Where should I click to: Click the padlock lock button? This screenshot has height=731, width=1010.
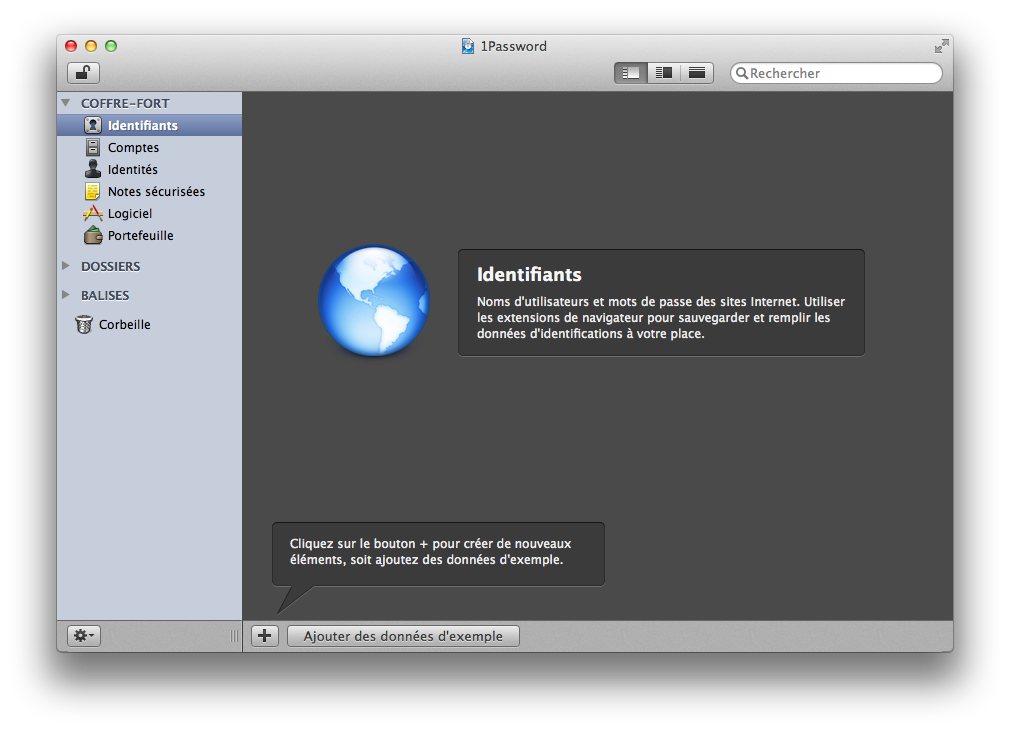coord(83,73)
